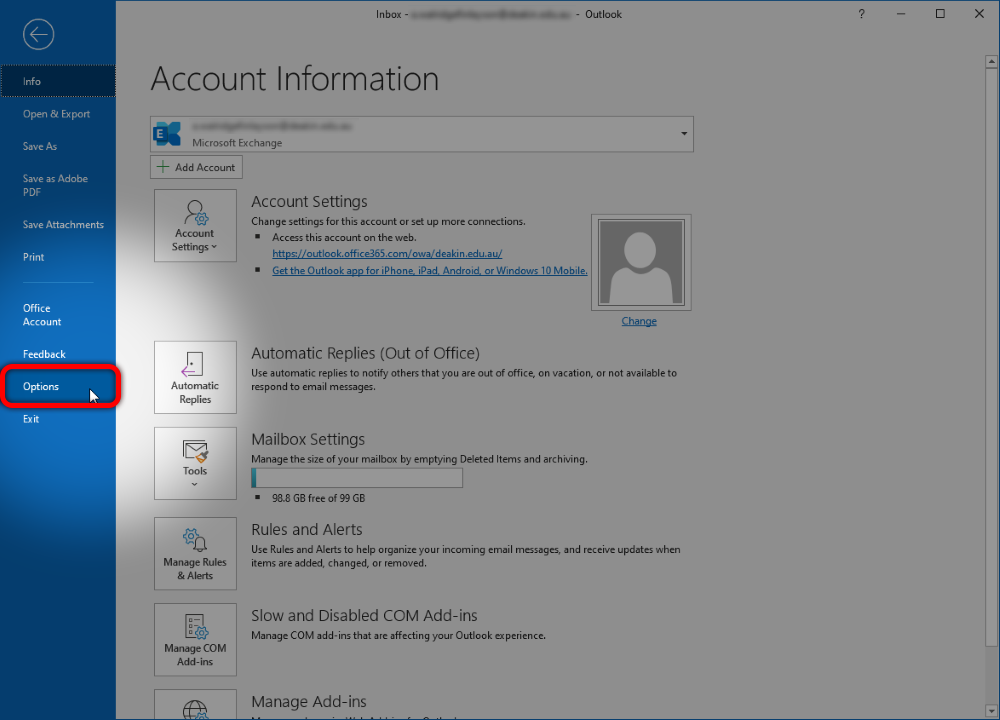The image size is (1000, 720).
Task: Click the Manage Add-ins globe button
Action: coord(195,705)
